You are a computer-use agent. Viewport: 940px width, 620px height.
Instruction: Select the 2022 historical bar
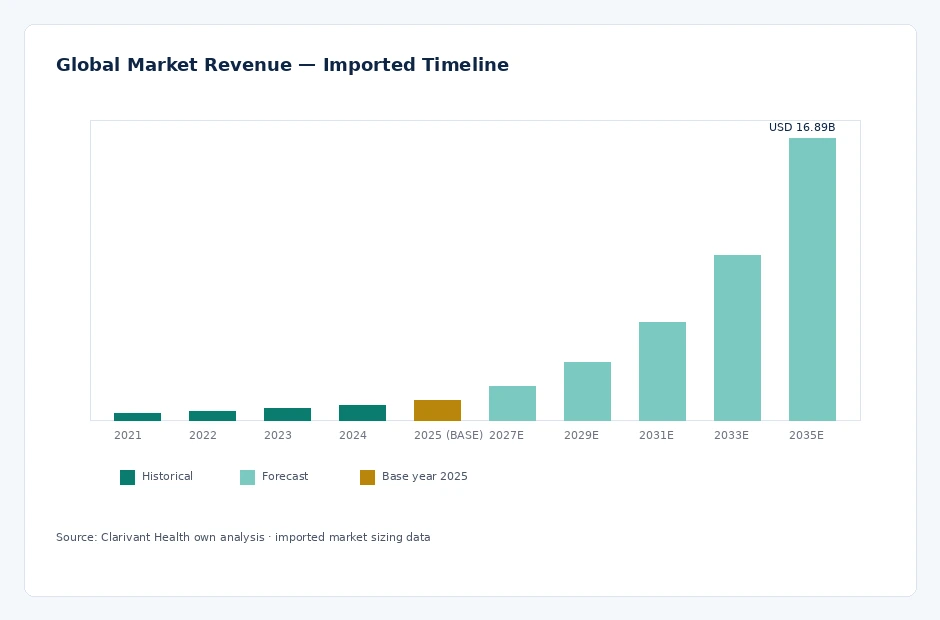coord(212,416)
